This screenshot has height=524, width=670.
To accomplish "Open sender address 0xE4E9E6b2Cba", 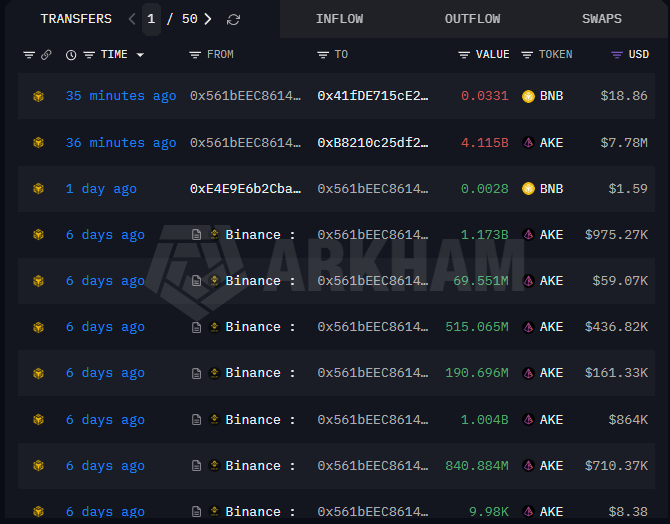I will pyautogui.click(x=245, y=188).
